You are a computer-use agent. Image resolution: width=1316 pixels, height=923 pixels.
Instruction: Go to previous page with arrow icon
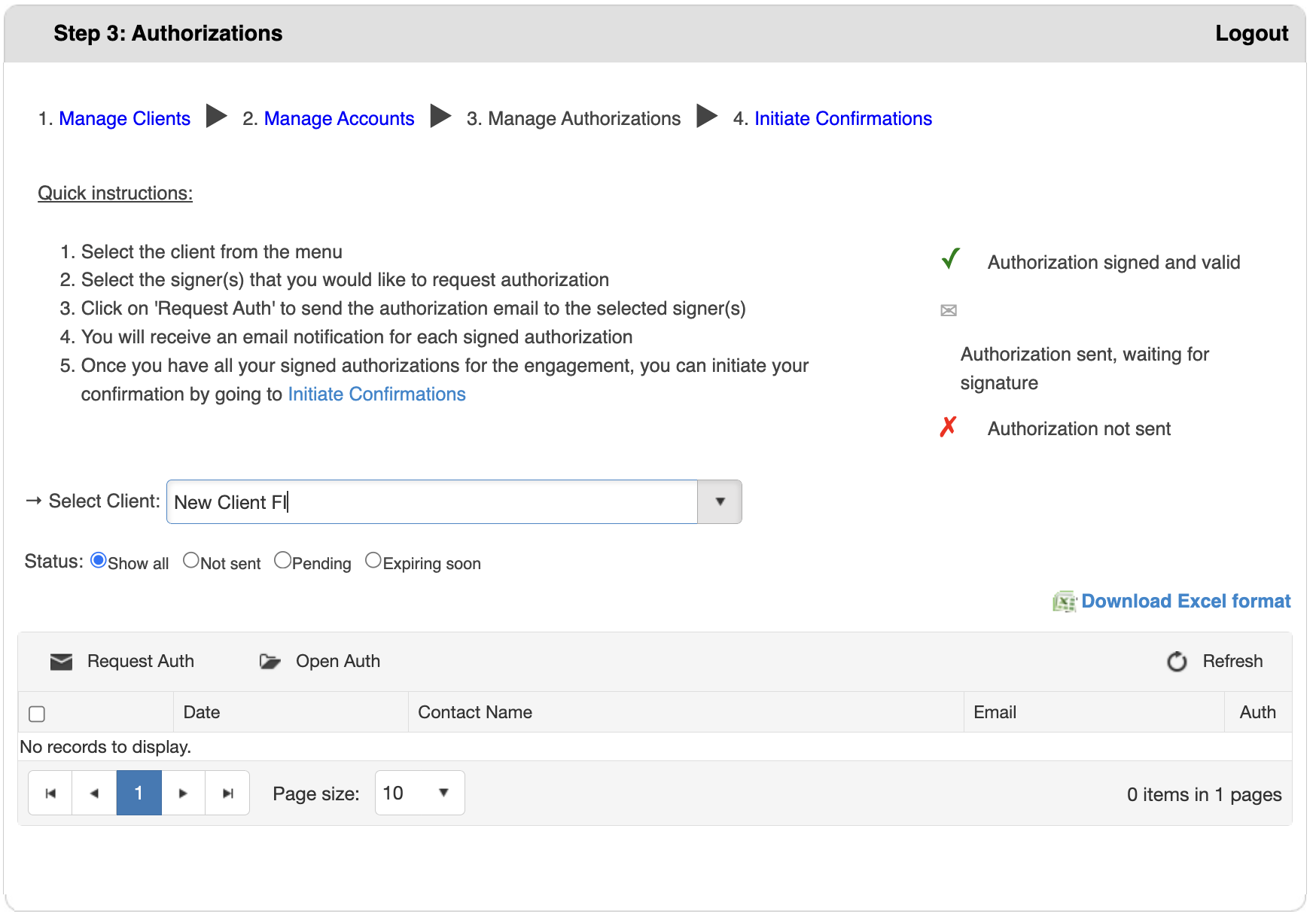93,793
